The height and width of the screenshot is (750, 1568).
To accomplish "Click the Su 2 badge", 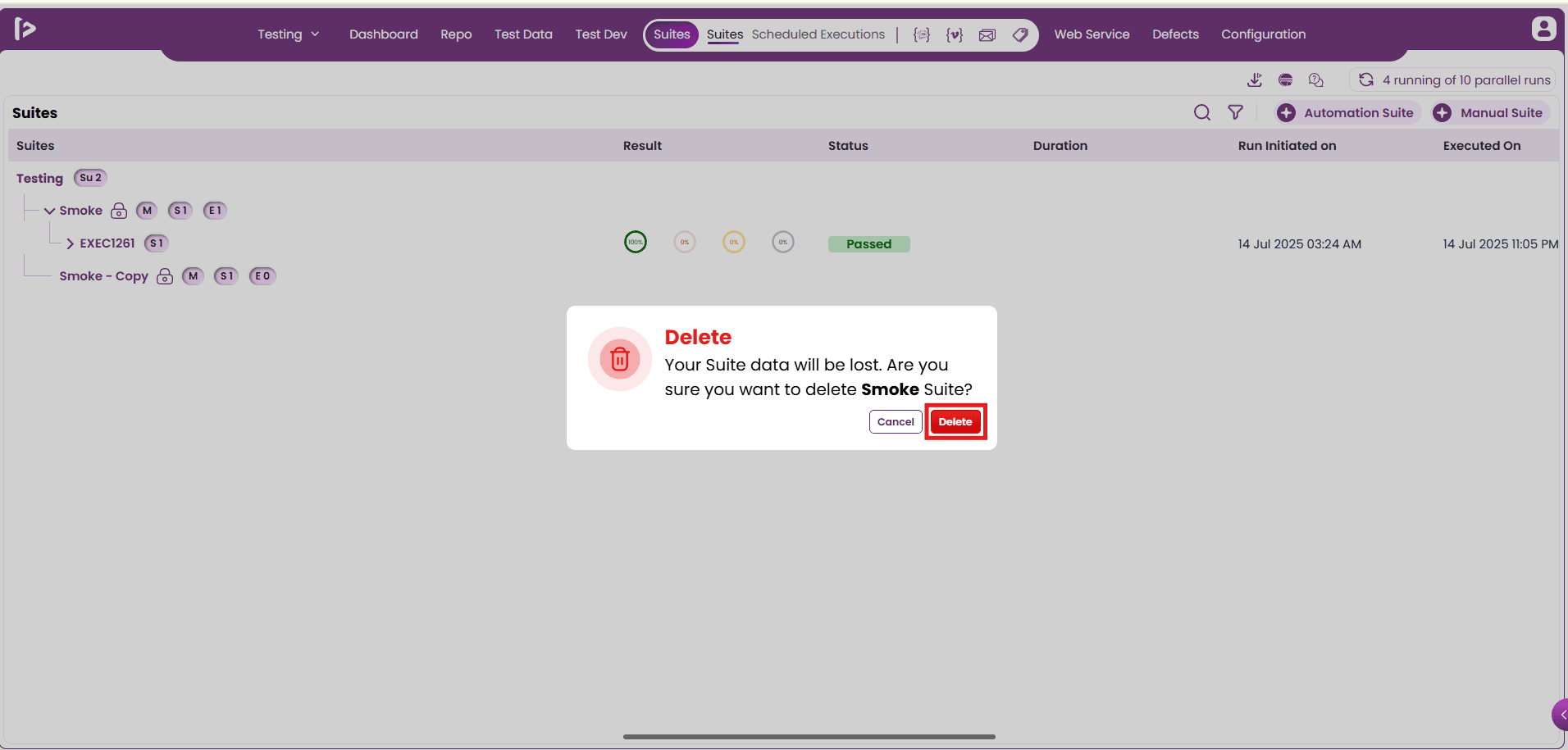I will pyautogui.click(x=90, y=178).
